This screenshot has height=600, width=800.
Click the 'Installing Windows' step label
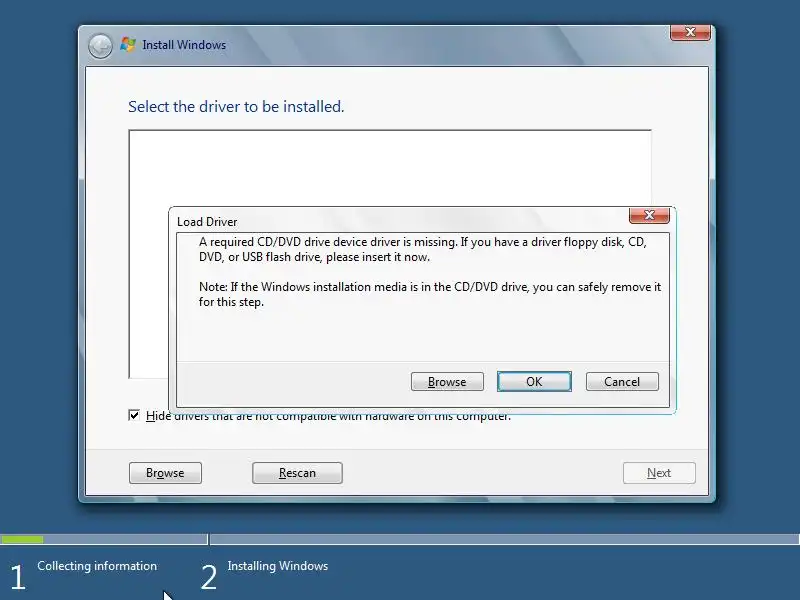point(278,566)
